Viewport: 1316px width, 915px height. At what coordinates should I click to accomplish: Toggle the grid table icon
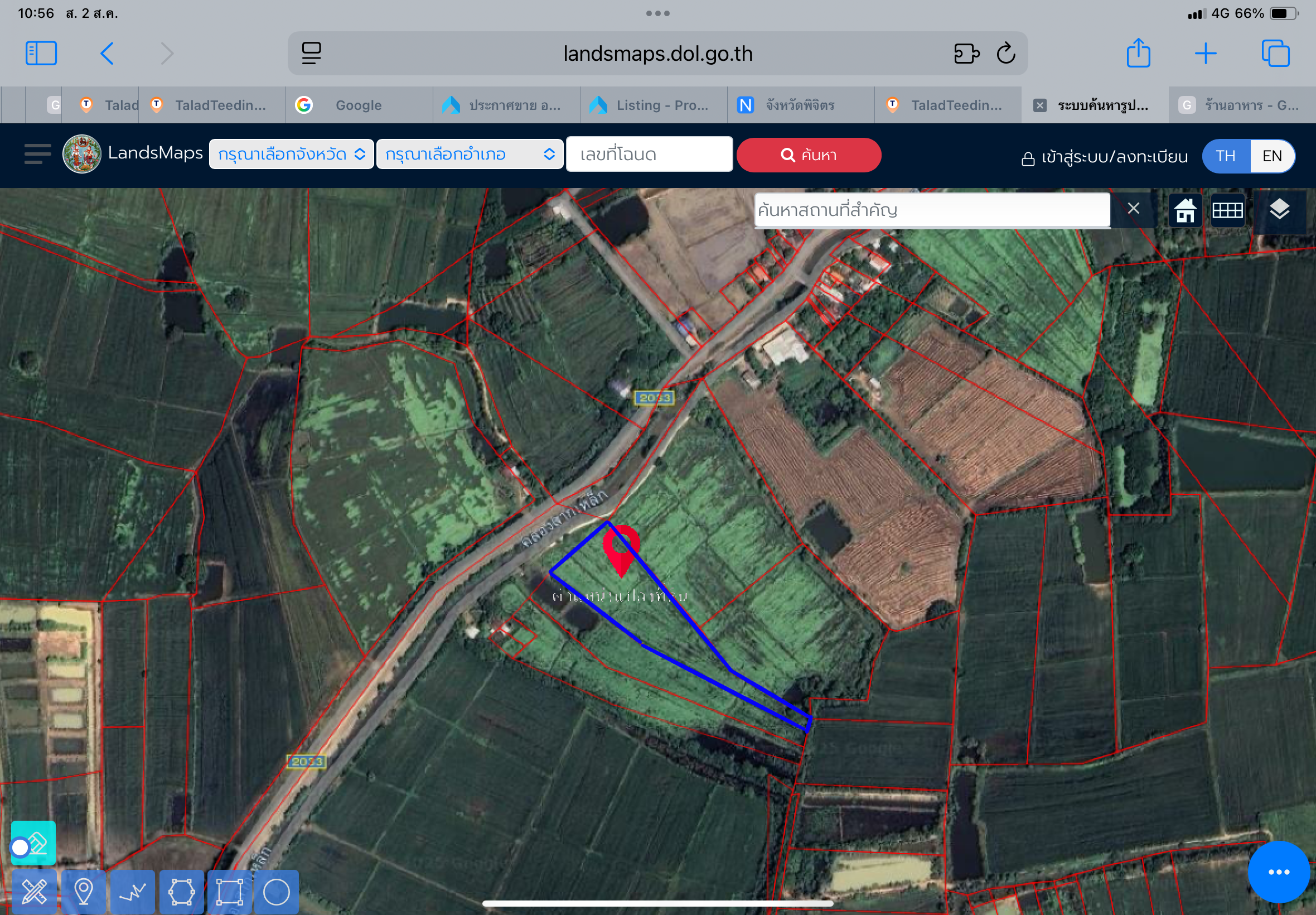(1228, 210)
